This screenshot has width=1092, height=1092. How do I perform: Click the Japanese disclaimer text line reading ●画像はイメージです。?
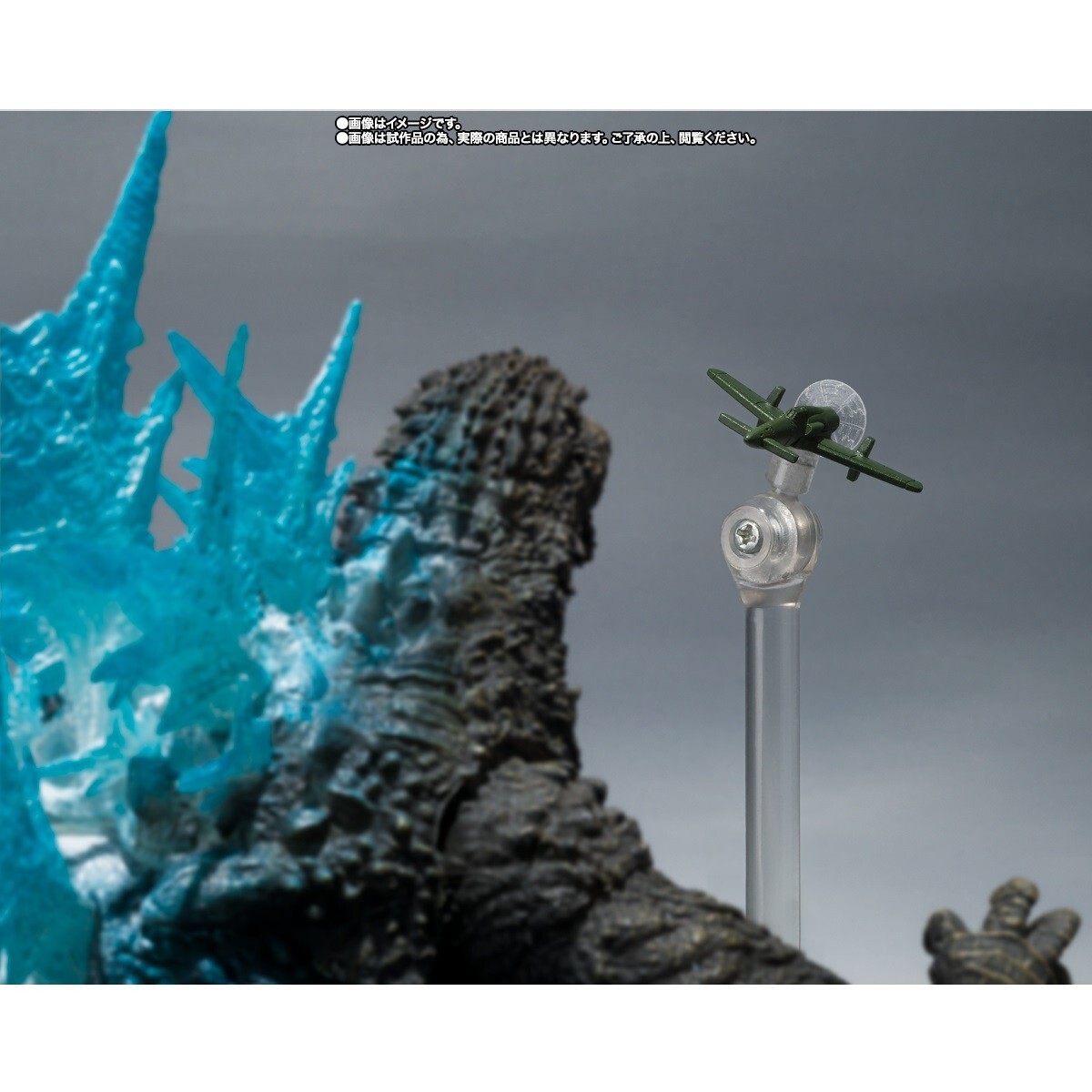point(399,123)
